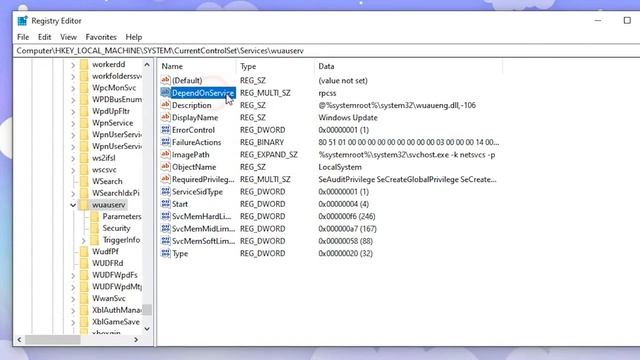640x360 pixels.
Task: Expand the workerdd key
Action: (73, 65)
